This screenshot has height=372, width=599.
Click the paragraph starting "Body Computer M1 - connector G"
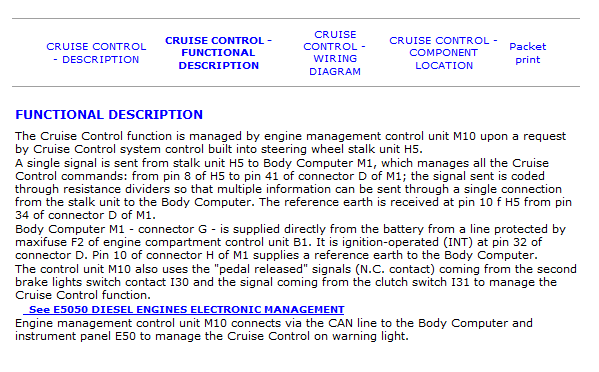click(x=290, y=242)
